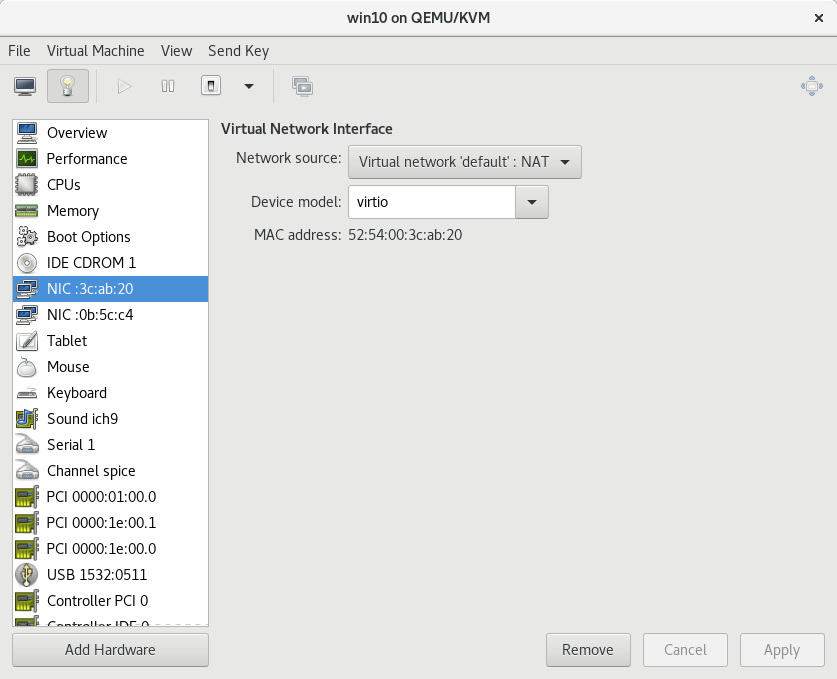Screen dimensions: 837x679
Task: Expand the shutdown options dropdown arrow
Action: (249, 86)
